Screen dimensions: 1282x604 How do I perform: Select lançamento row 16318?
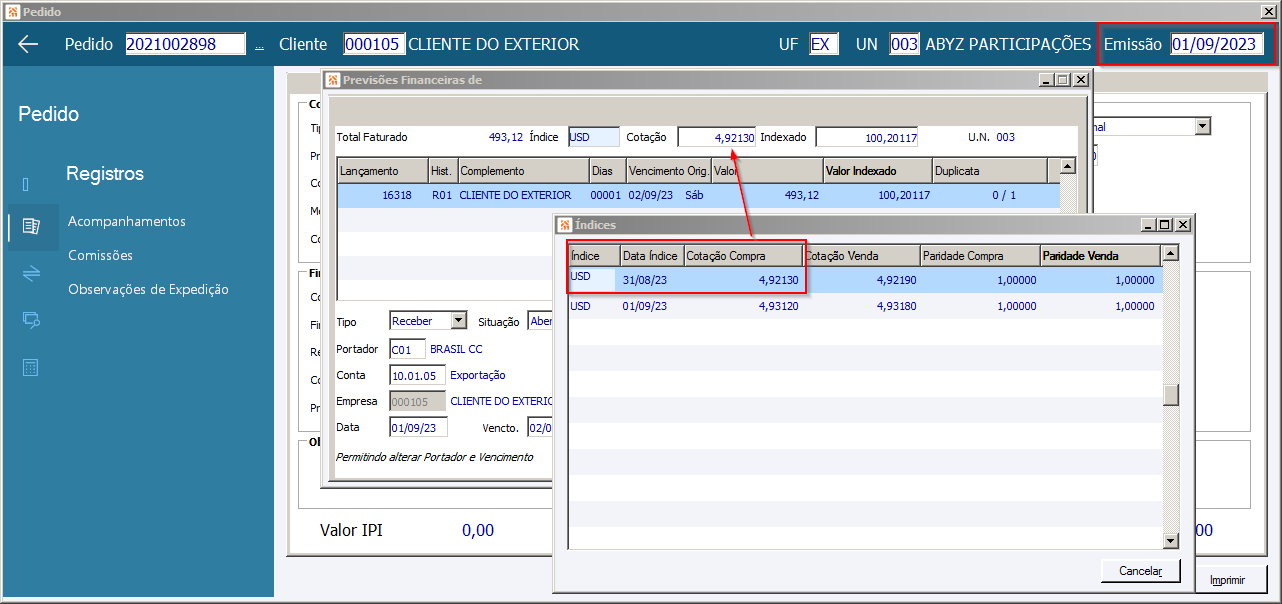(x=698, y=195)
